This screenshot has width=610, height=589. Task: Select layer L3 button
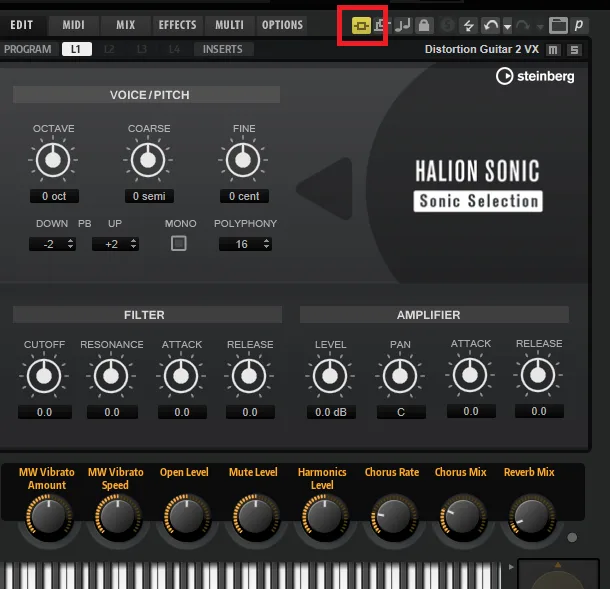[x=142, y=49]
